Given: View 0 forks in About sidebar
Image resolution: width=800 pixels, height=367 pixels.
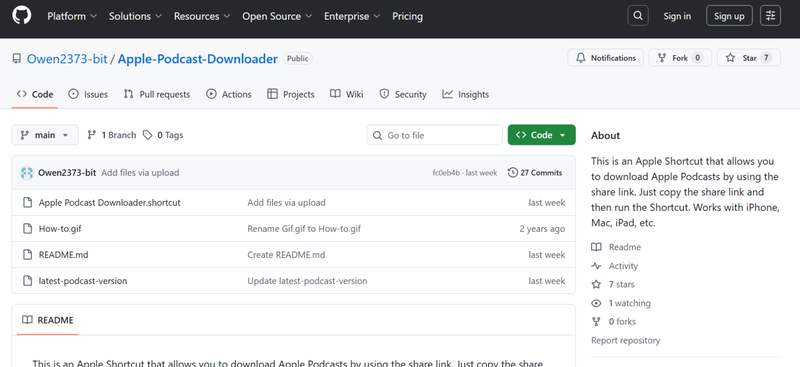Looking at the screenshot, I should point(613,322).
